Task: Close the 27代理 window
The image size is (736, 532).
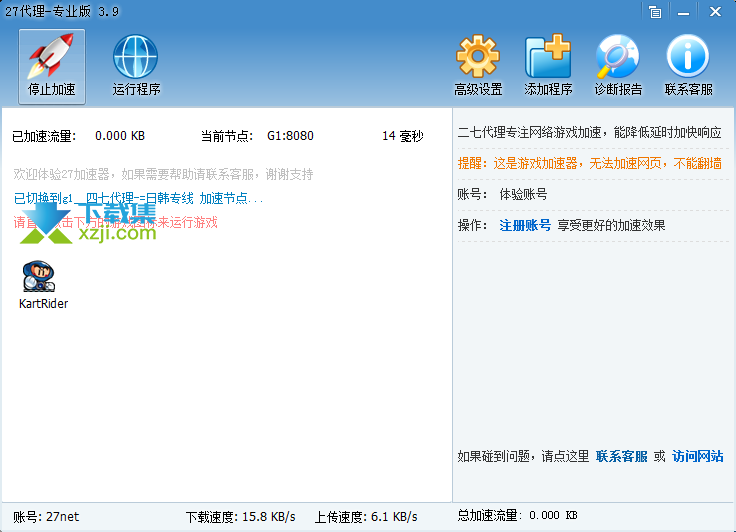Action: point(715,12)
